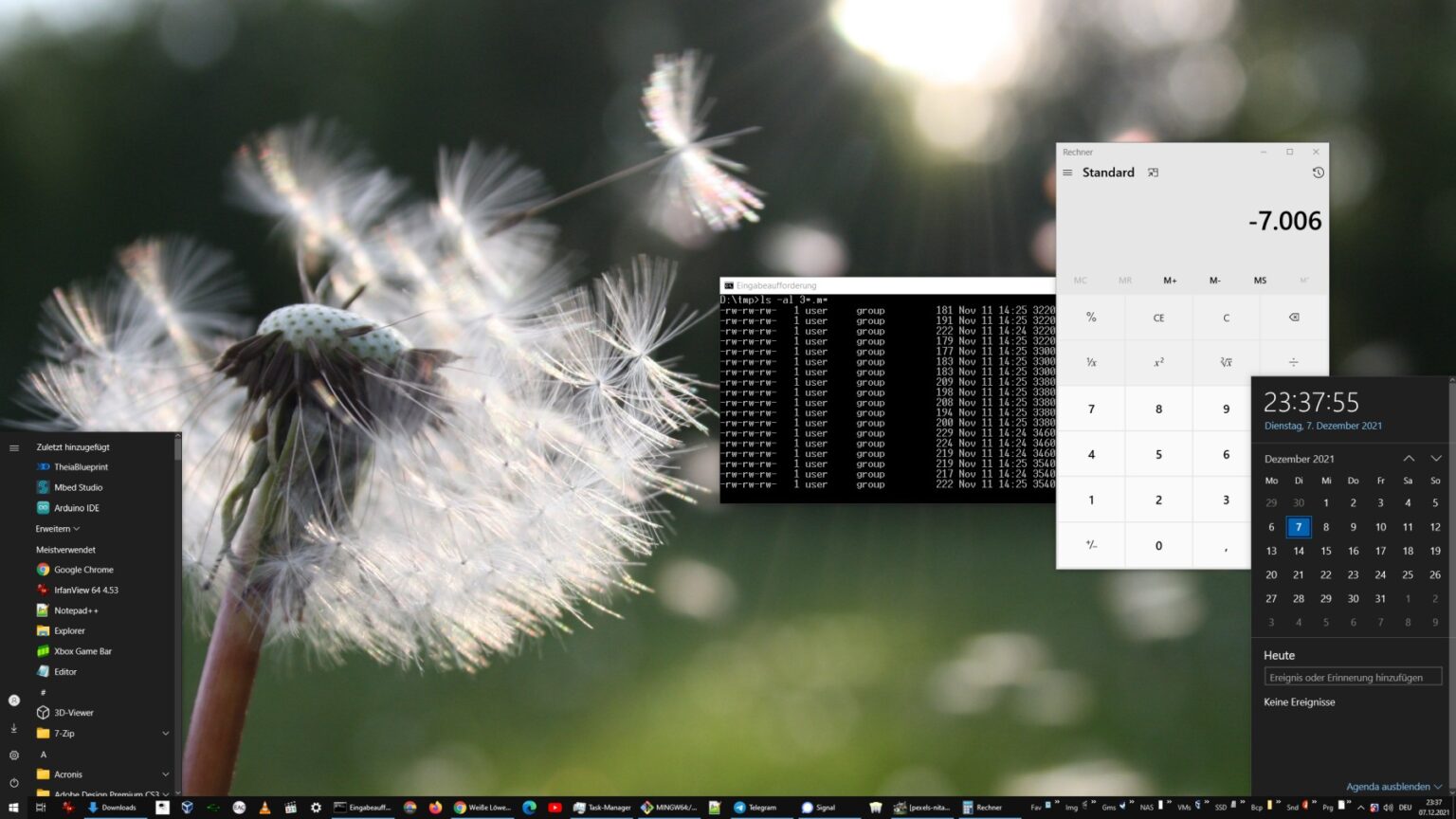Screen dimensions: 1456x819
Task: Open Firefox from the taskbar
Action: tap(435, 808)
